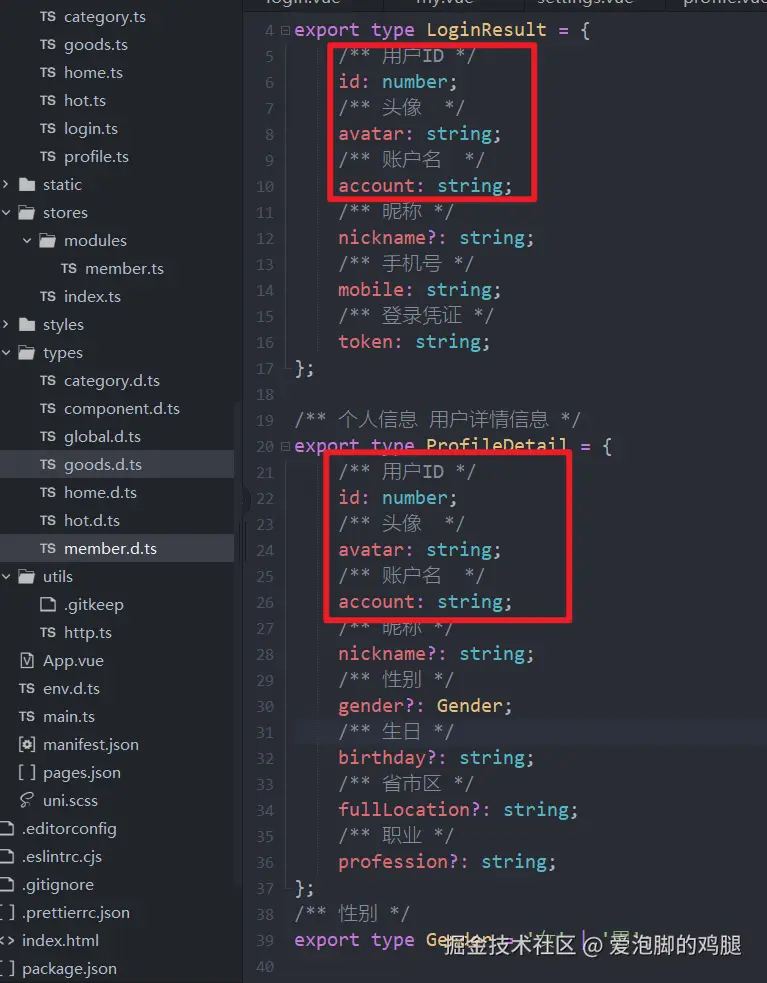Click the TS icon beside category.ts
The width and height of the screenshot is (767, 983).
click(x=48, y=17)
